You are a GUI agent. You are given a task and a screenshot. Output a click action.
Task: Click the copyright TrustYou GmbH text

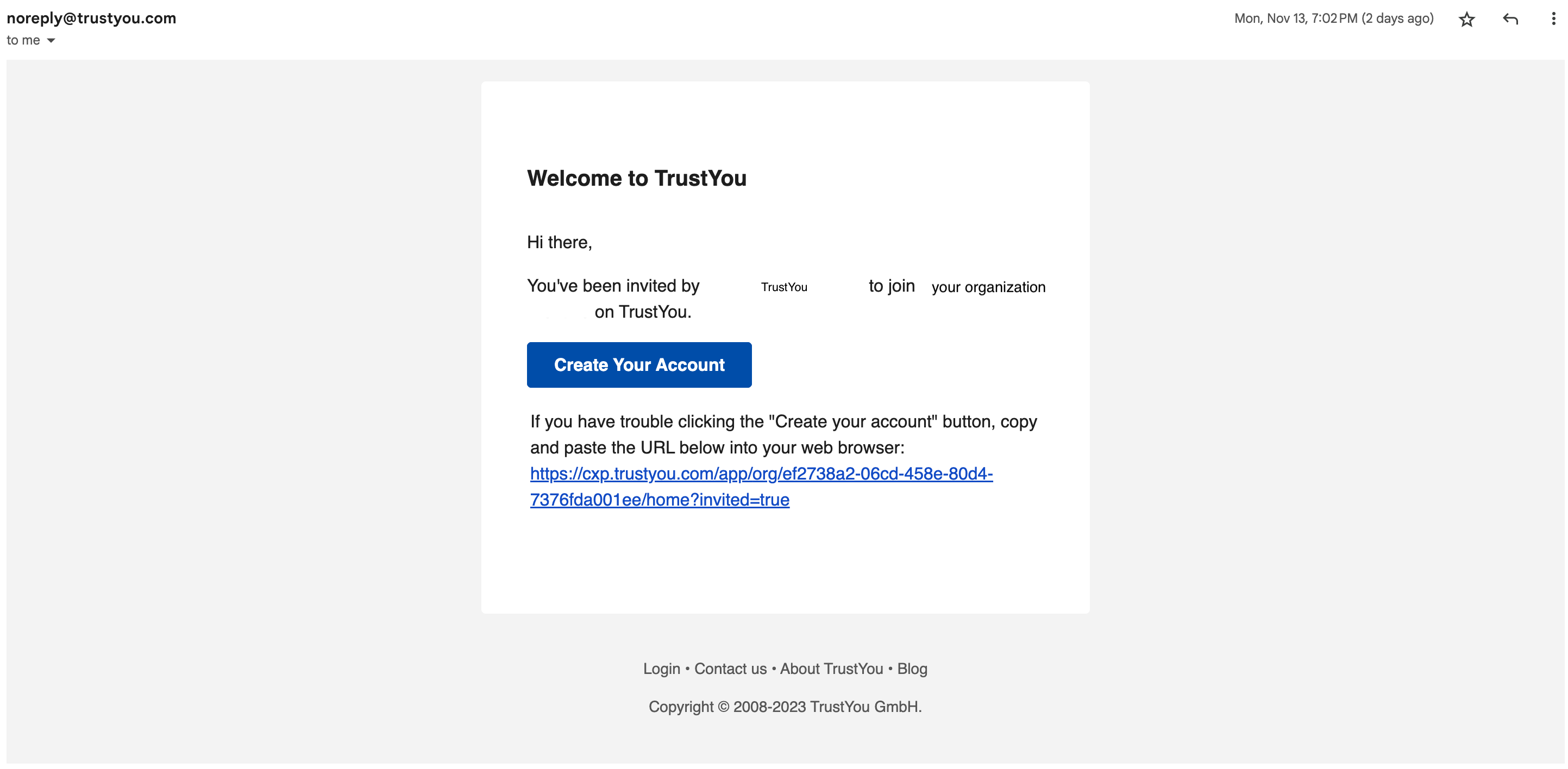pyautogui.click(x=785, y=707)
